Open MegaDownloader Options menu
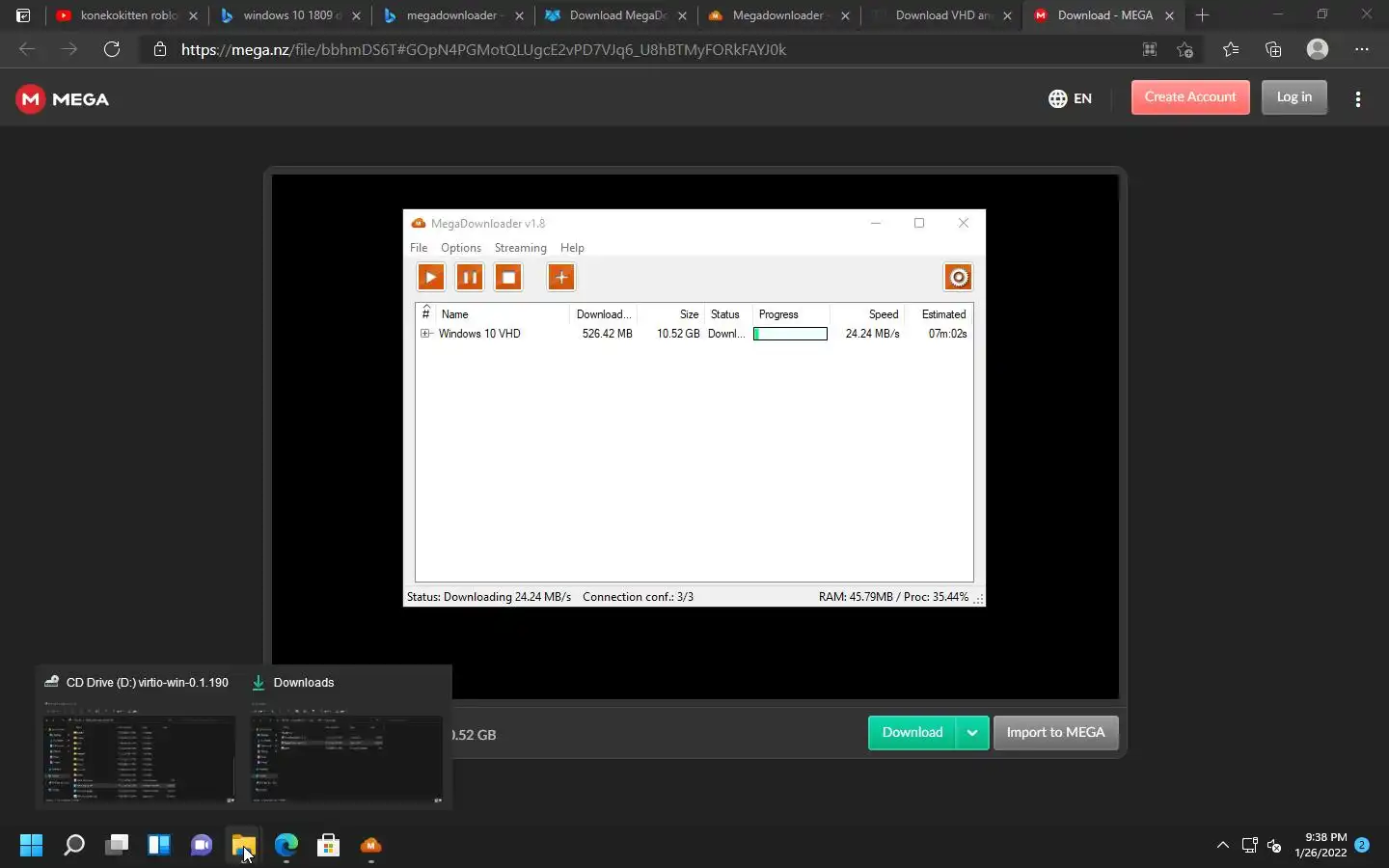The image size is (1389, 868). [461, 248]
